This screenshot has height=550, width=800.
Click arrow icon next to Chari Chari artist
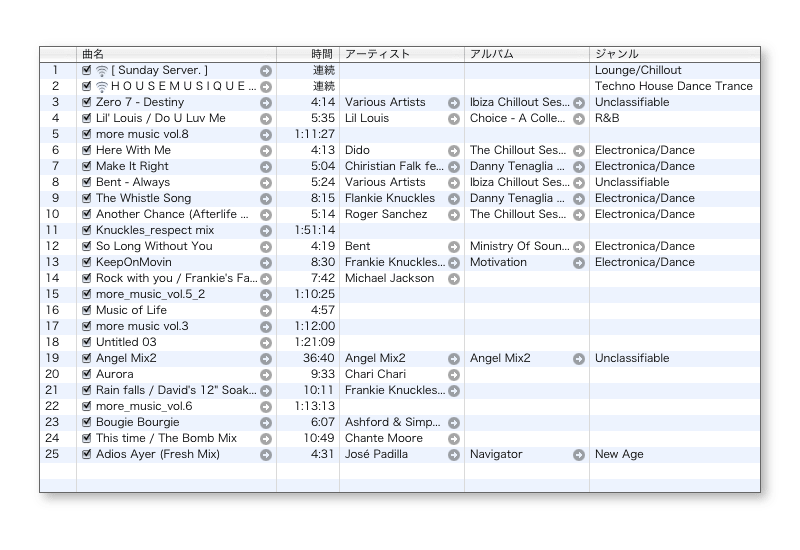coord(454,375)
